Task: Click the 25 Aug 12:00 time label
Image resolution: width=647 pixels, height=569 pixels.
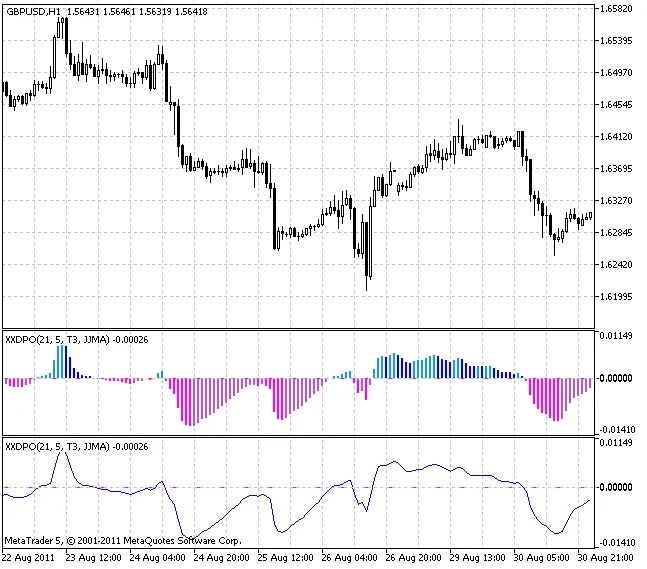Action: coord(287,557)
